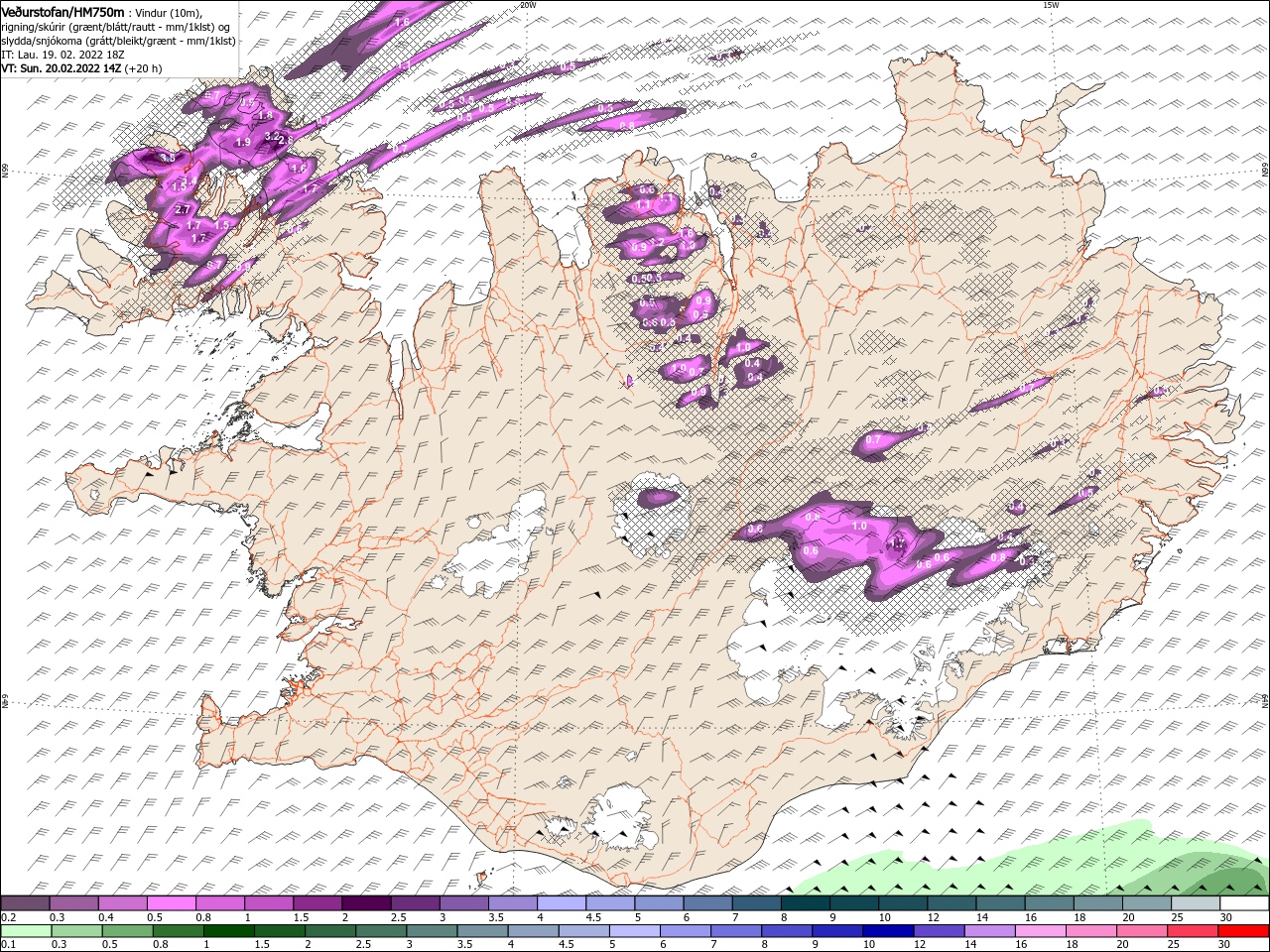Select the deep blue 10 swatch on rain scale

click(887, 931)
